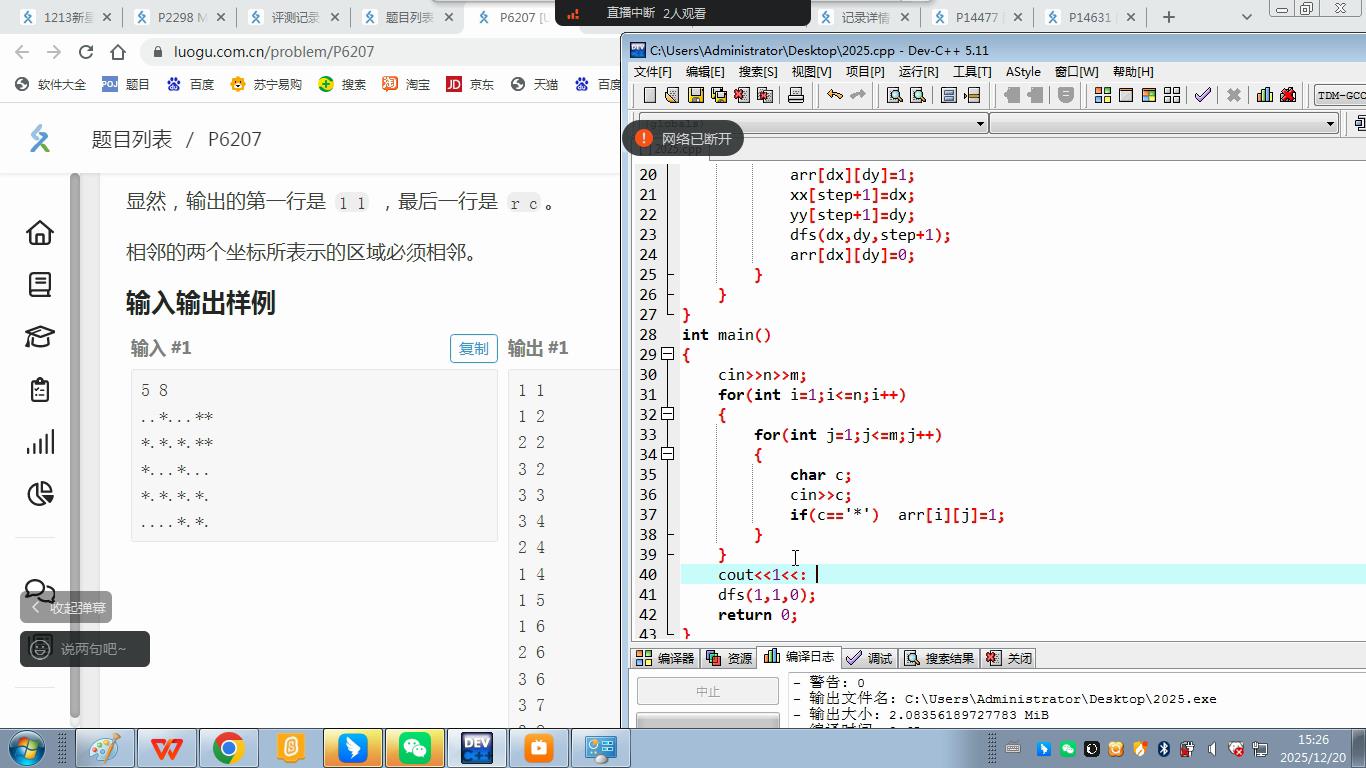1366x768 pixels.
Task: Collapse the inner for loop fold at line 34
Action: (x=668, y=454)
